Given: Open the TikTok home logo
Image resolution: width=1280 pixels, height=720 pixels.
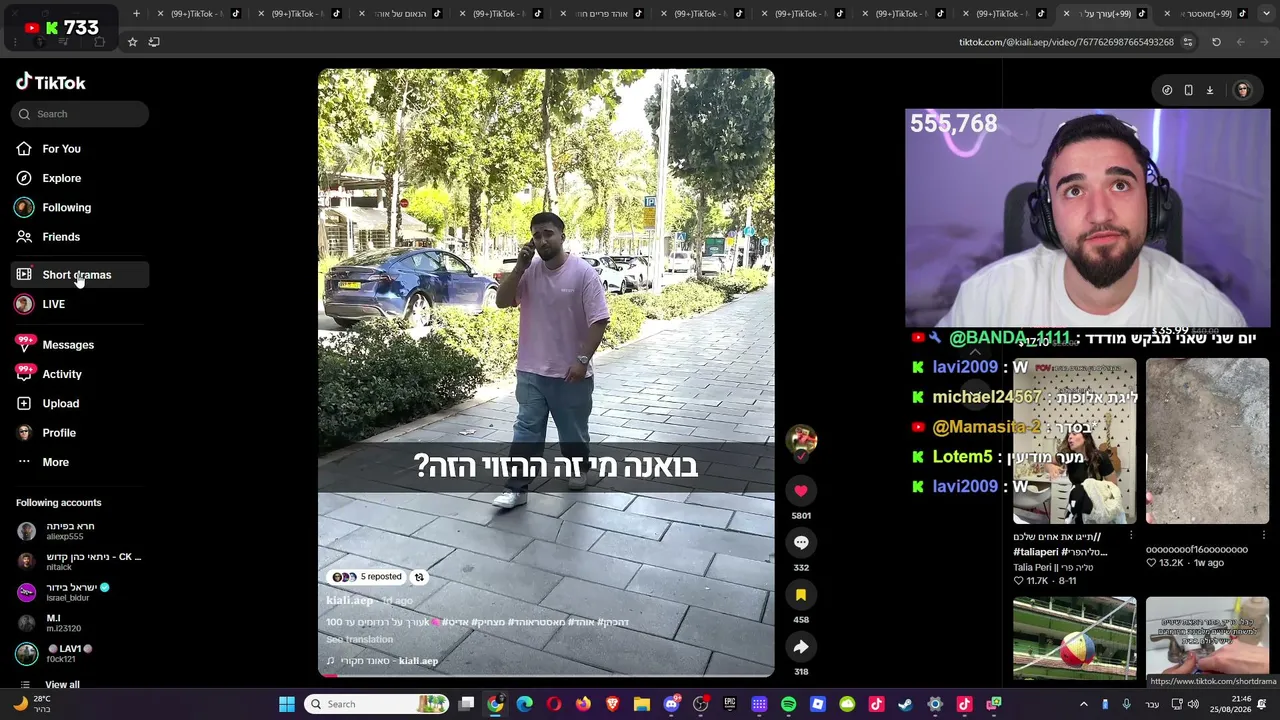Looking at the screenshot, I should click(x=51, y=82).
